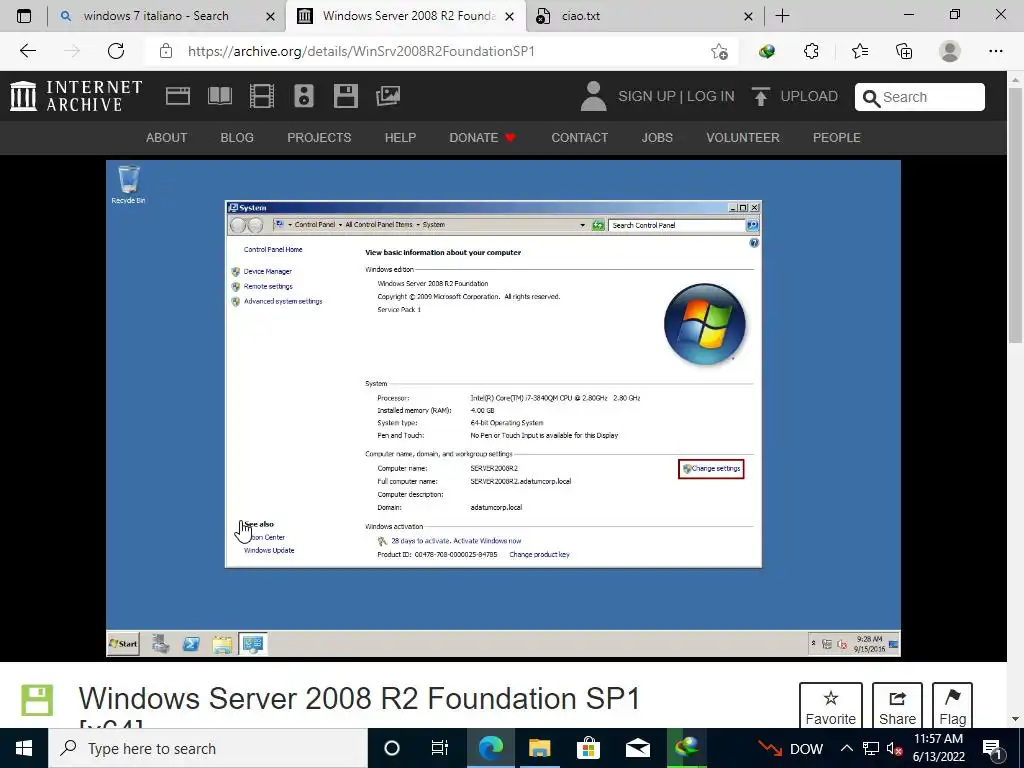View site information lock icon
1024x768 pixels.
coord(166,51)
